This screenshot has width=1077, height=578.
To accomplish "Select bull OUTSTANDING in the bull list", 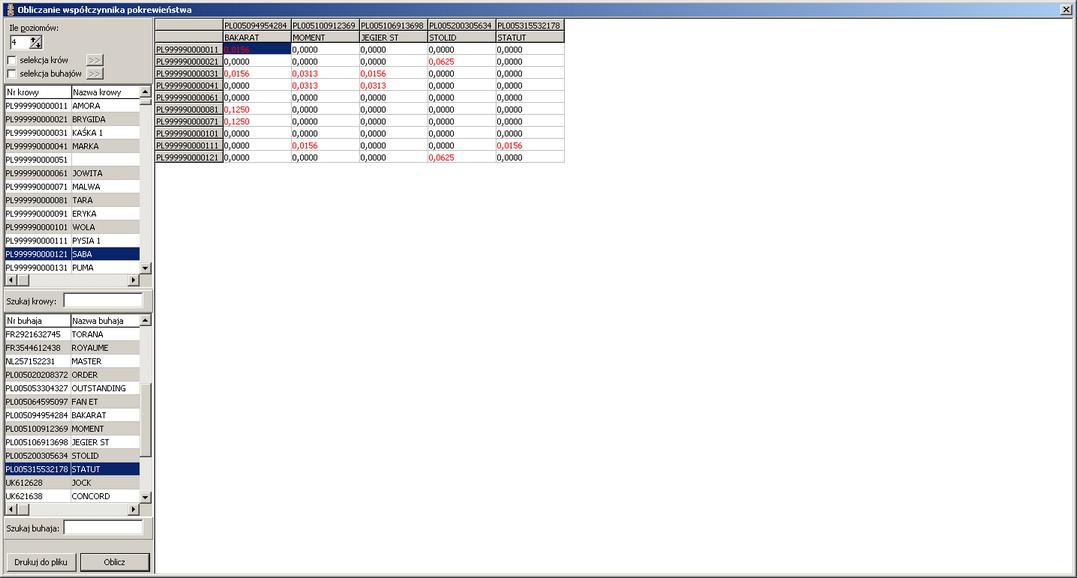I will pos(98,388).
